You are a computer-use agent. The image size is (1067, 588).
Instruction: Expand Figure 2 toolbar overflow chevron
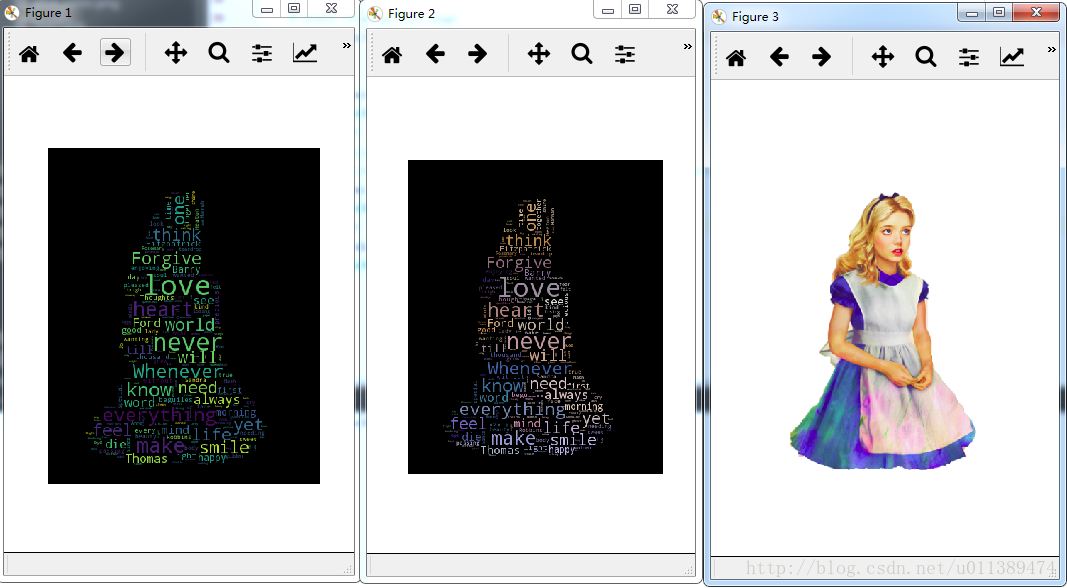tap(687, 46)
